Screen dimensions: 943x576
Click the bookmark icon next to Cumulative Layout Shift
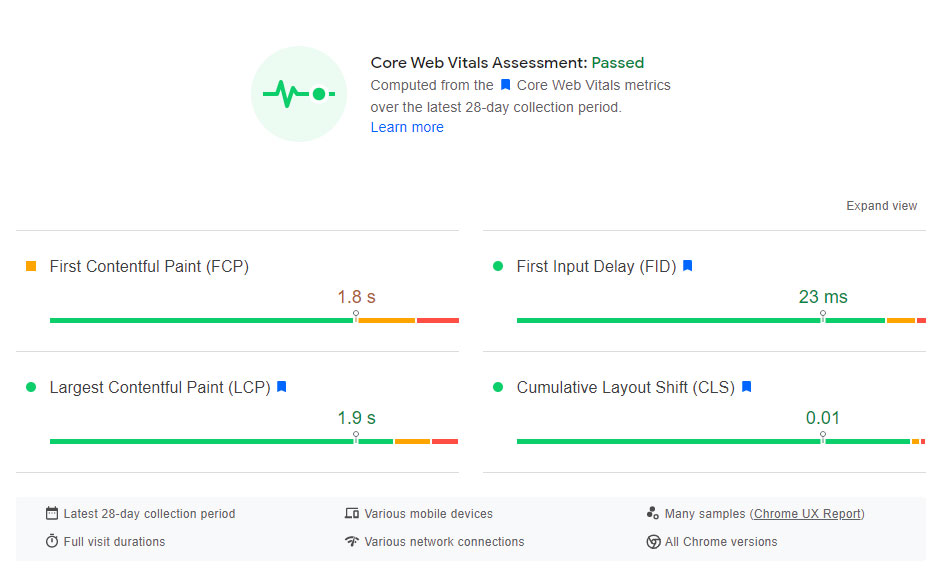[x=746, y=387]
